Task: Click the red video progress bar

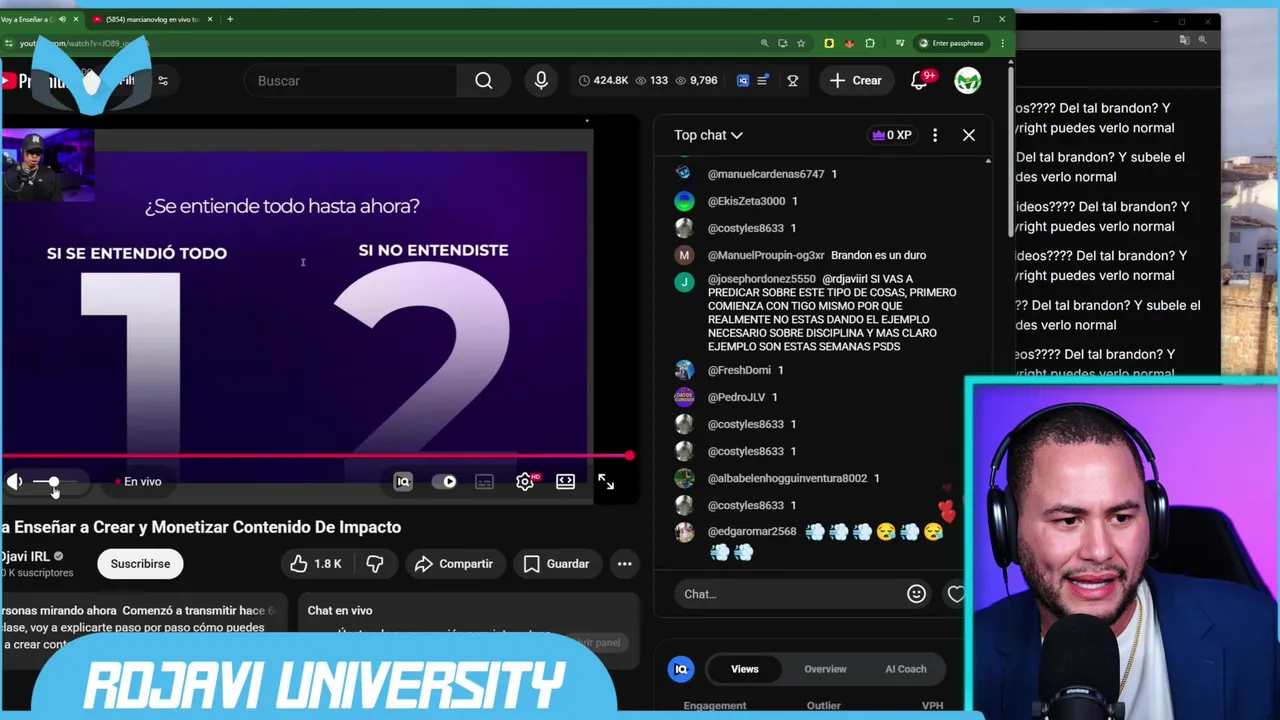Action: click(315, 456)
